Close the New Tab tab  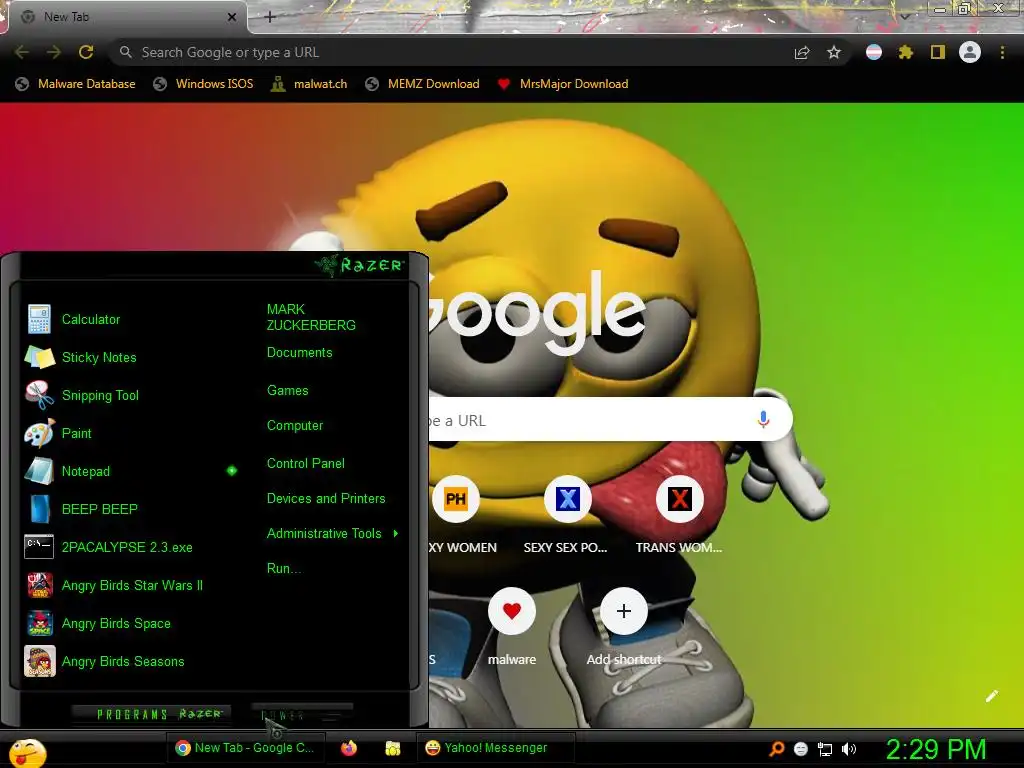coord(232,17)
